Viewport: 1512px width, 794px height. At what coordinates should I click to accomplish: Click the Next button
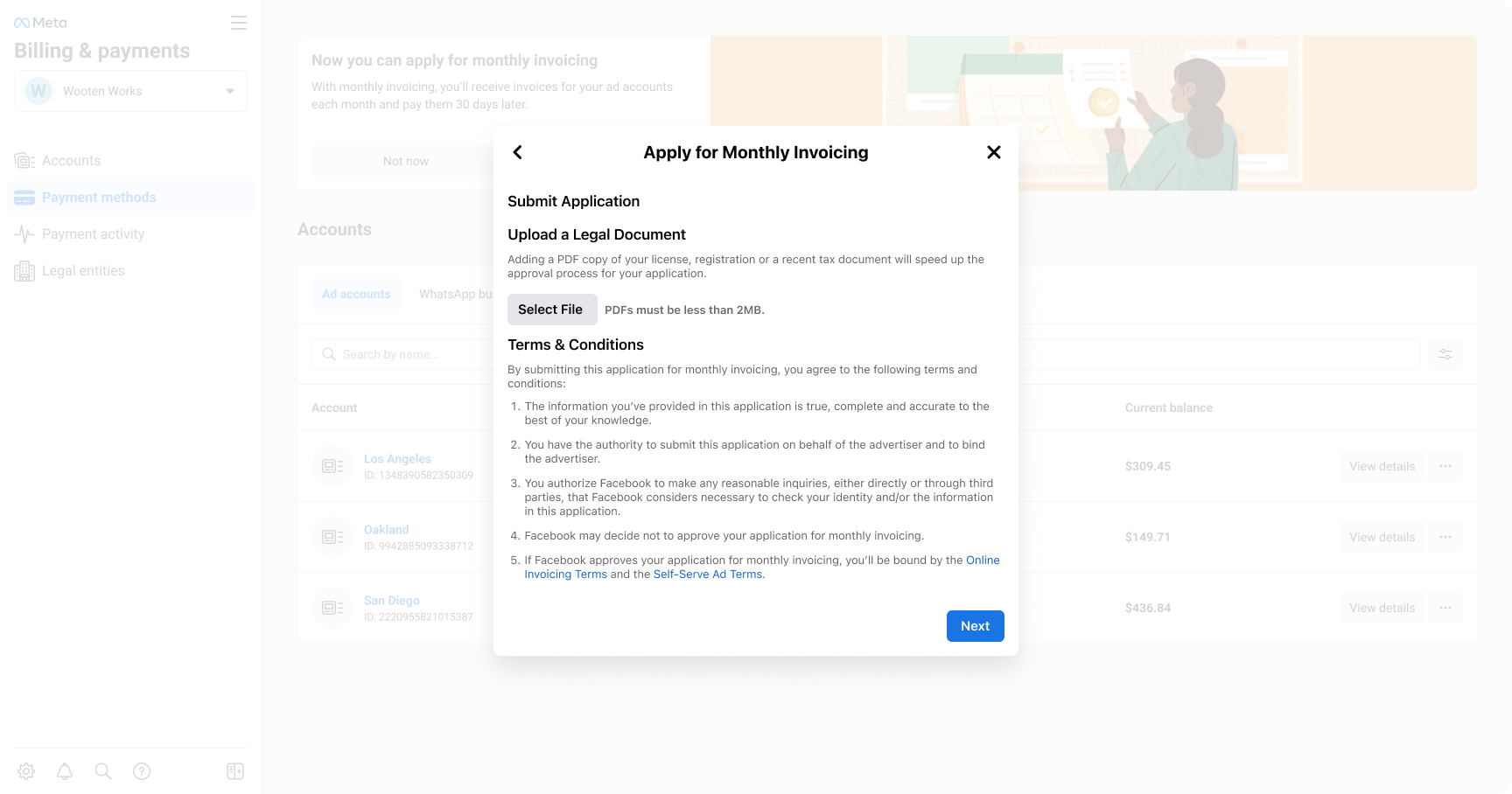click(x=976, y=626)
